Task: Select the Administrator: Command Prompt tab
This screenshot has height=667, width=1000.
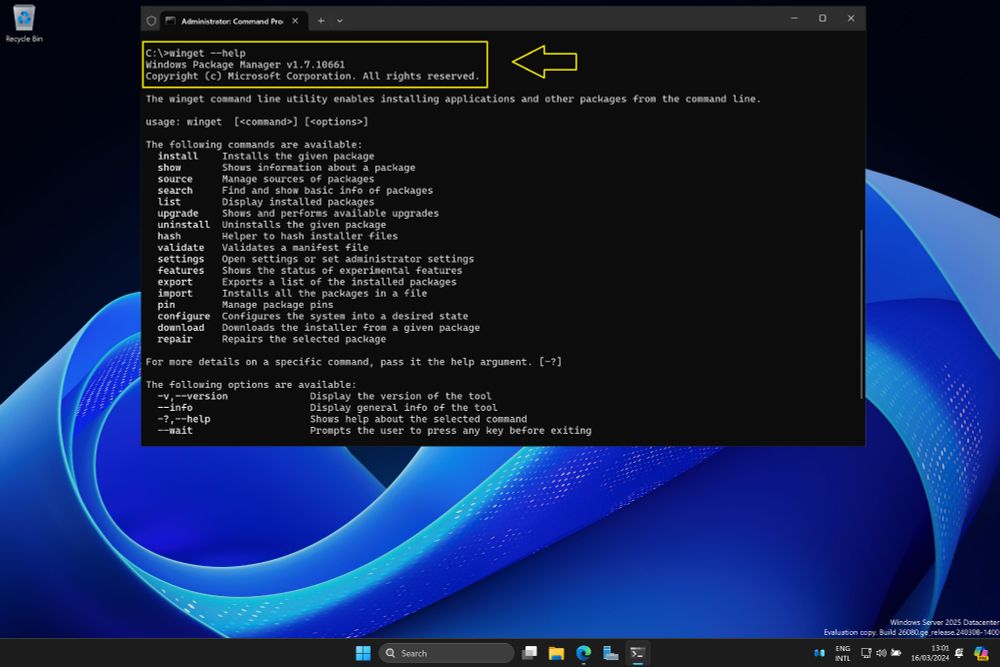Action: [x=232, y=21]
